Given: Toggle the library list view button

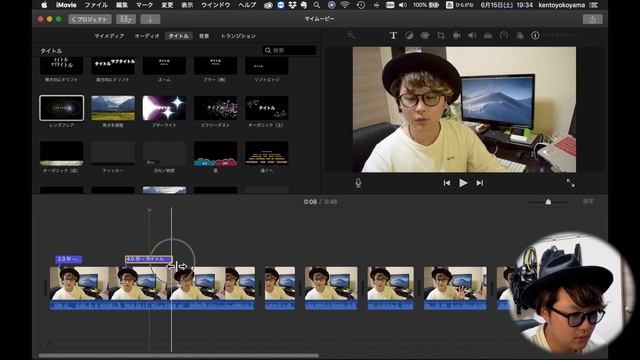Looking at the screenshot, I should coord(126,19).
